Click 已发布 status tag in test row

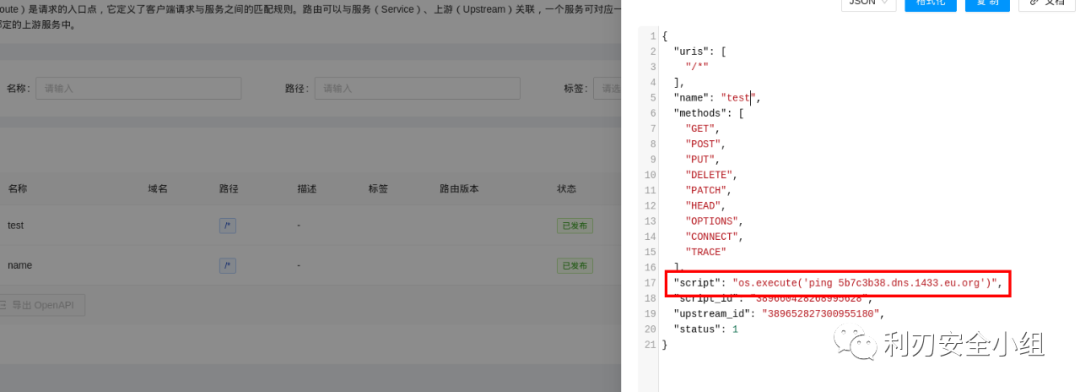(575, 225)
